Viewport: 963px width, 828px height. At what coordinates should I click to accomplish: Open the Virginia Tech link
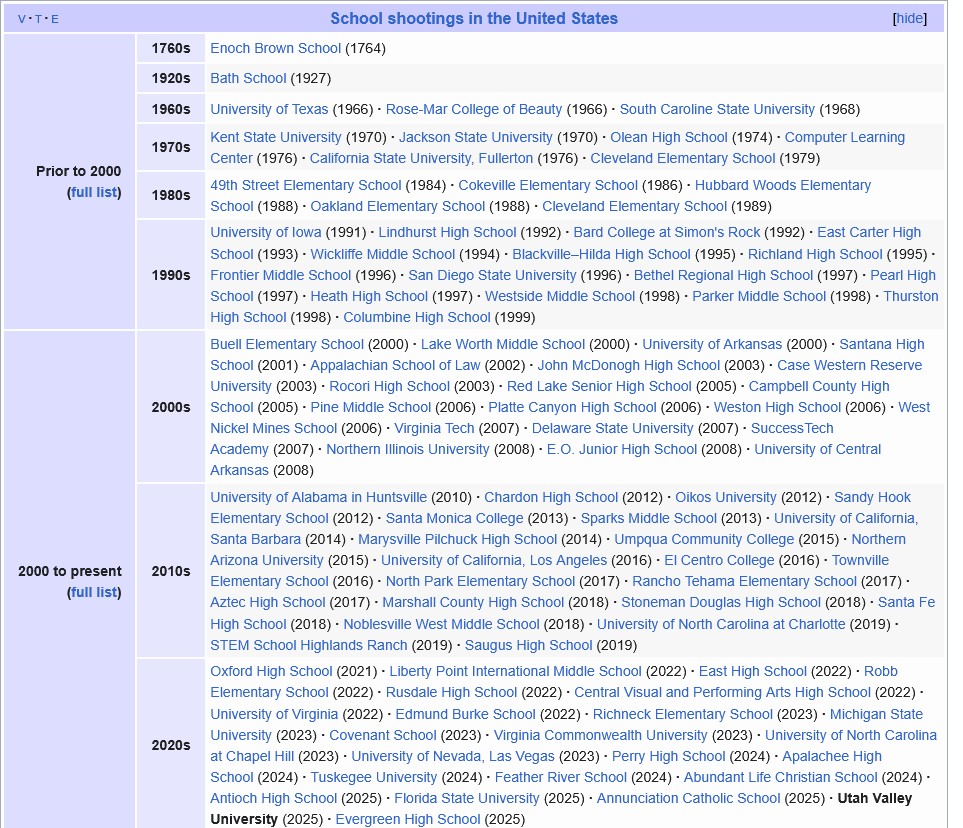(434, 428)
